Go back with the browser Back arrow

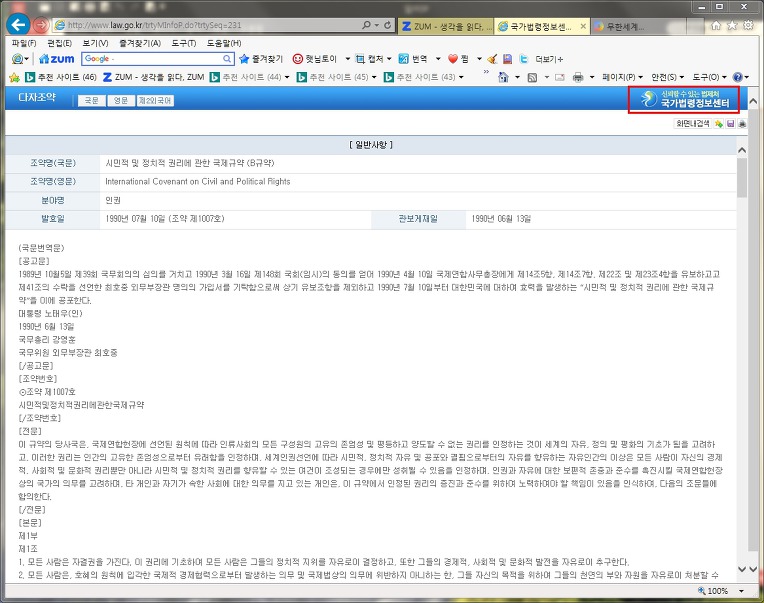pyautogui.click(x=18, y=24)
